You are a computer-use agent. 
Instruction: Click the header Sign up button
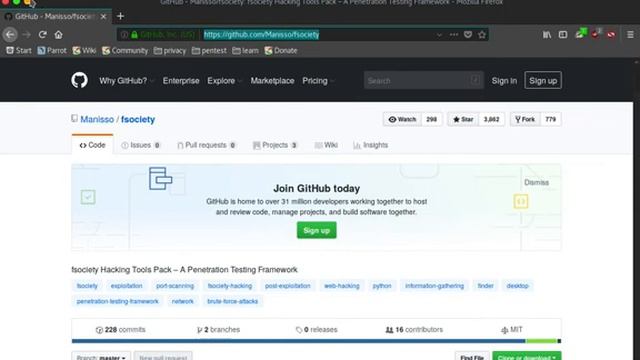click(543, 80)
